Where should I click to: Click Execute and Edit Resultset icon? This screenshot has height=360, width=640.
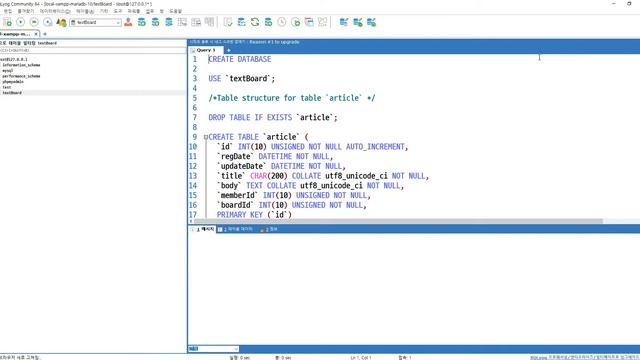point(48,22)
